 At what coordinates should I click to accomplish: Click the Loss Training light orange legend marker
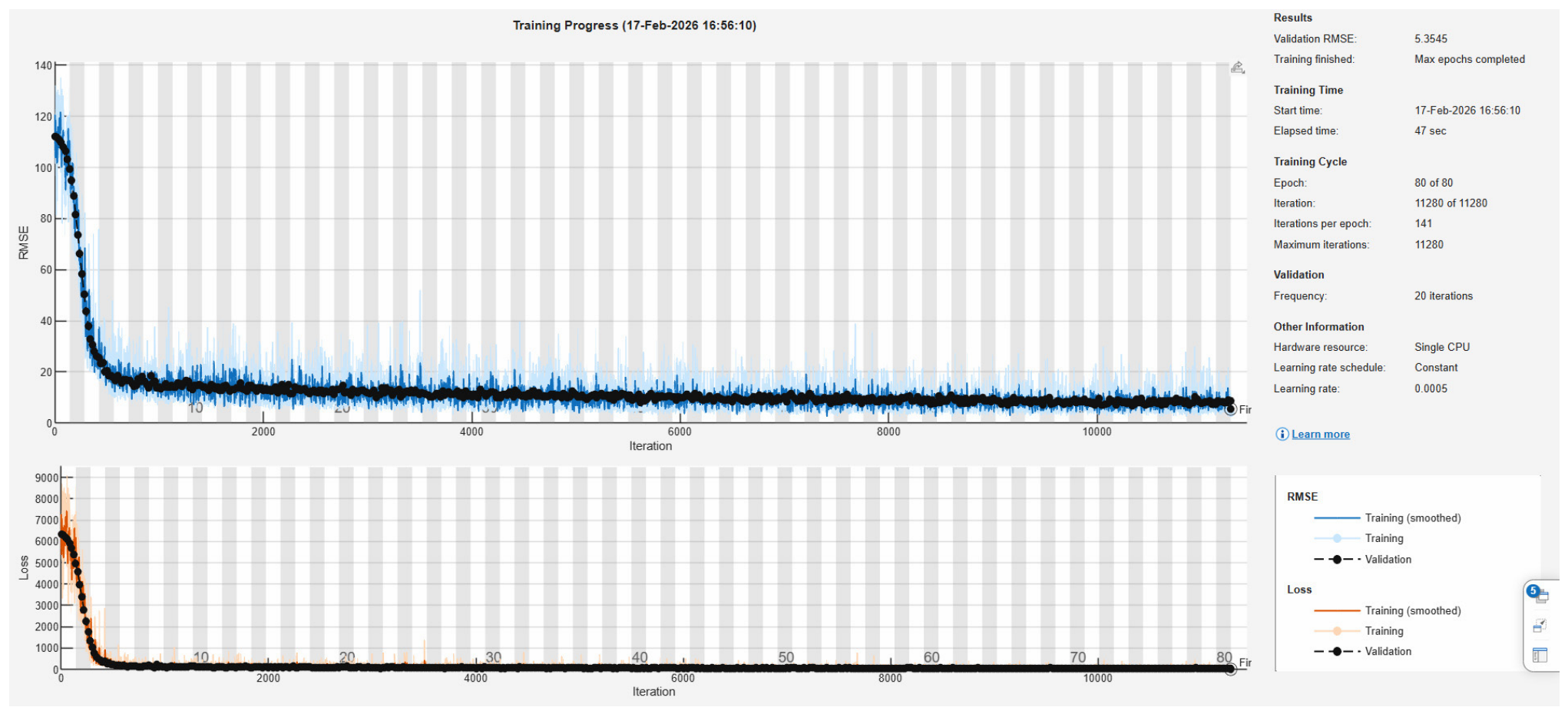click(1337, 631)
